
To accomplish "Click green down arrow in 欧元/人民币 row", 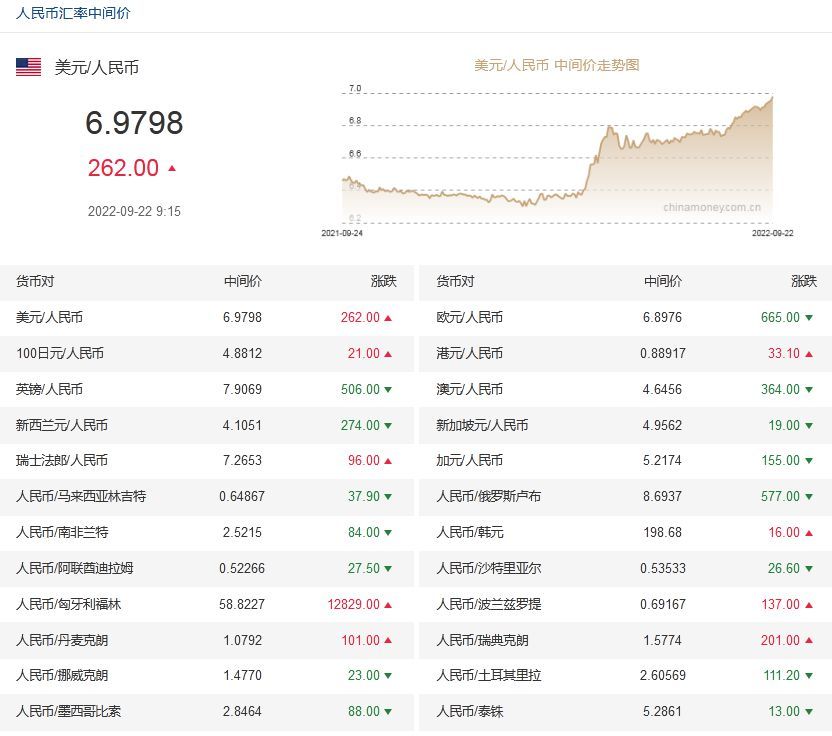I will pyautogui.click(x=808, y=318).
